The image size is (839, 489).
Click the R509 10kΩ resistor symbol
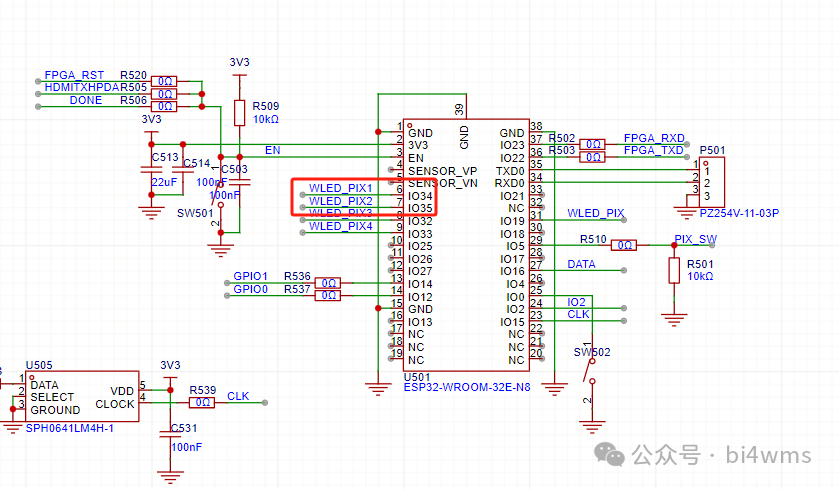coord(239,113)
